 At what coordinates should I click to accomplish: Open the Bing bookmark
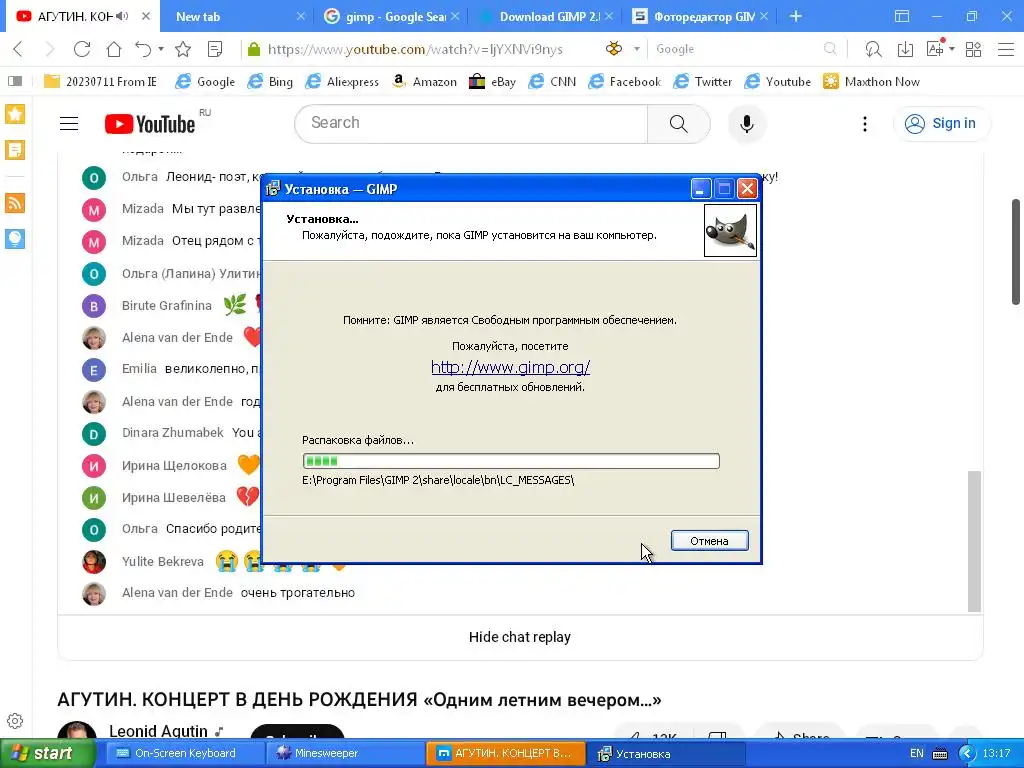[270, 82]
